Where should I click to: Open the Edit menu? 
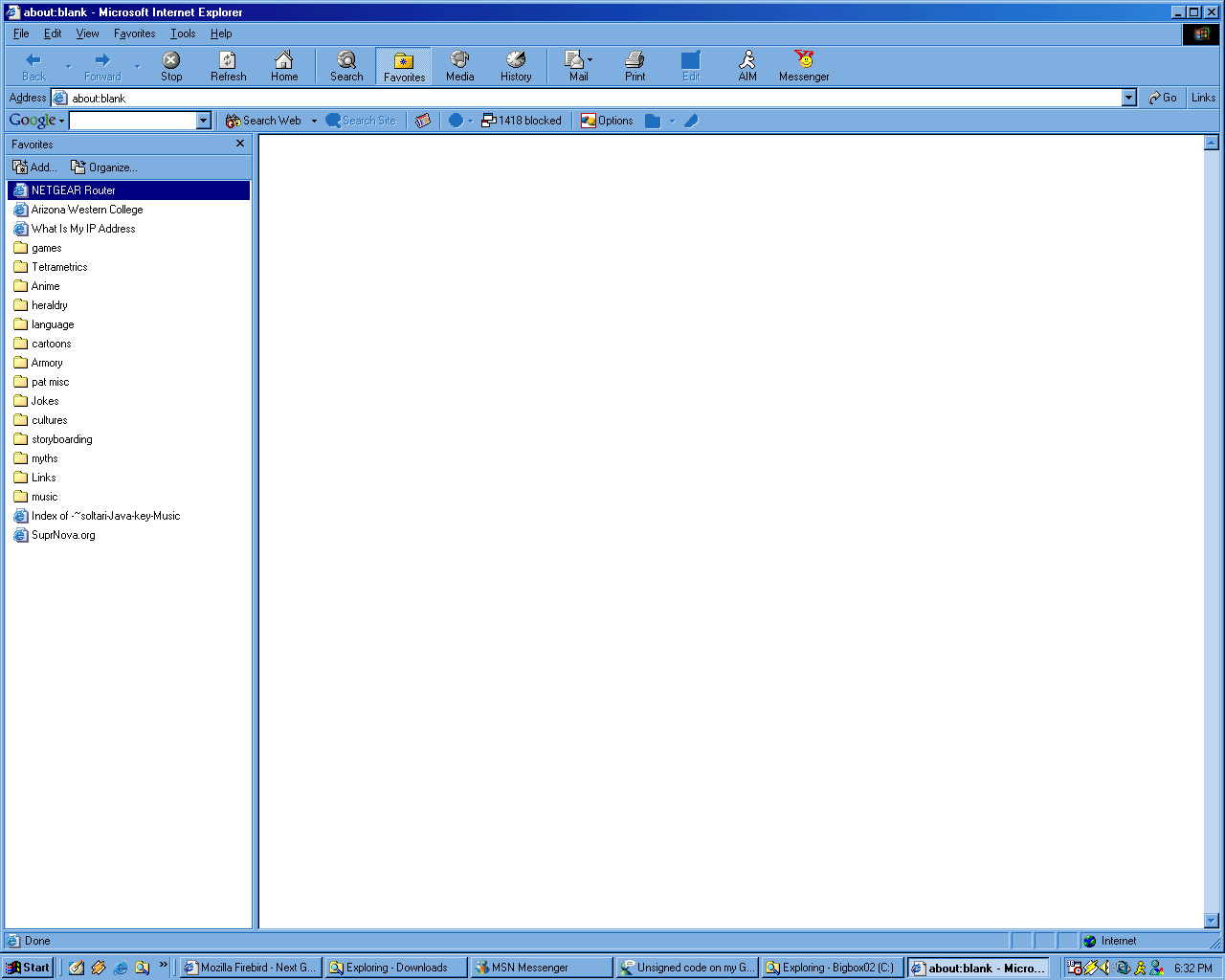(x=53, y=33)
